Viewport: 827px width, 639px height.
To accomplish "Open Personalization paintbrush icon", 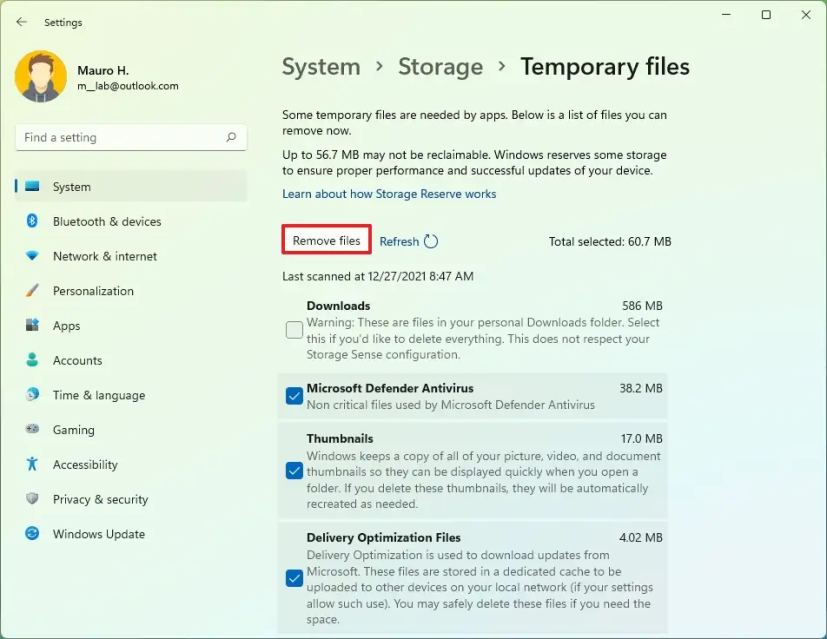I will [33, 291].
